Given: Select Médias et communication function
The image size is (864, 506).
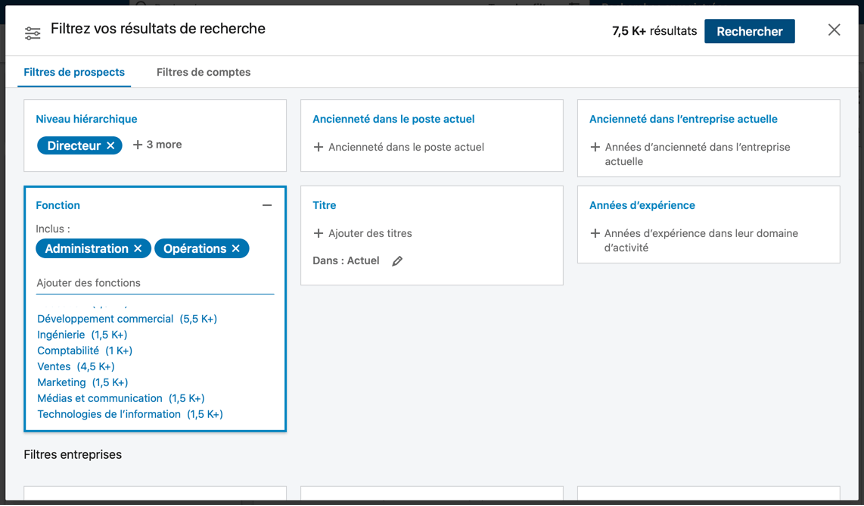Looking at the screenshot, I should [x=121, y=399].
